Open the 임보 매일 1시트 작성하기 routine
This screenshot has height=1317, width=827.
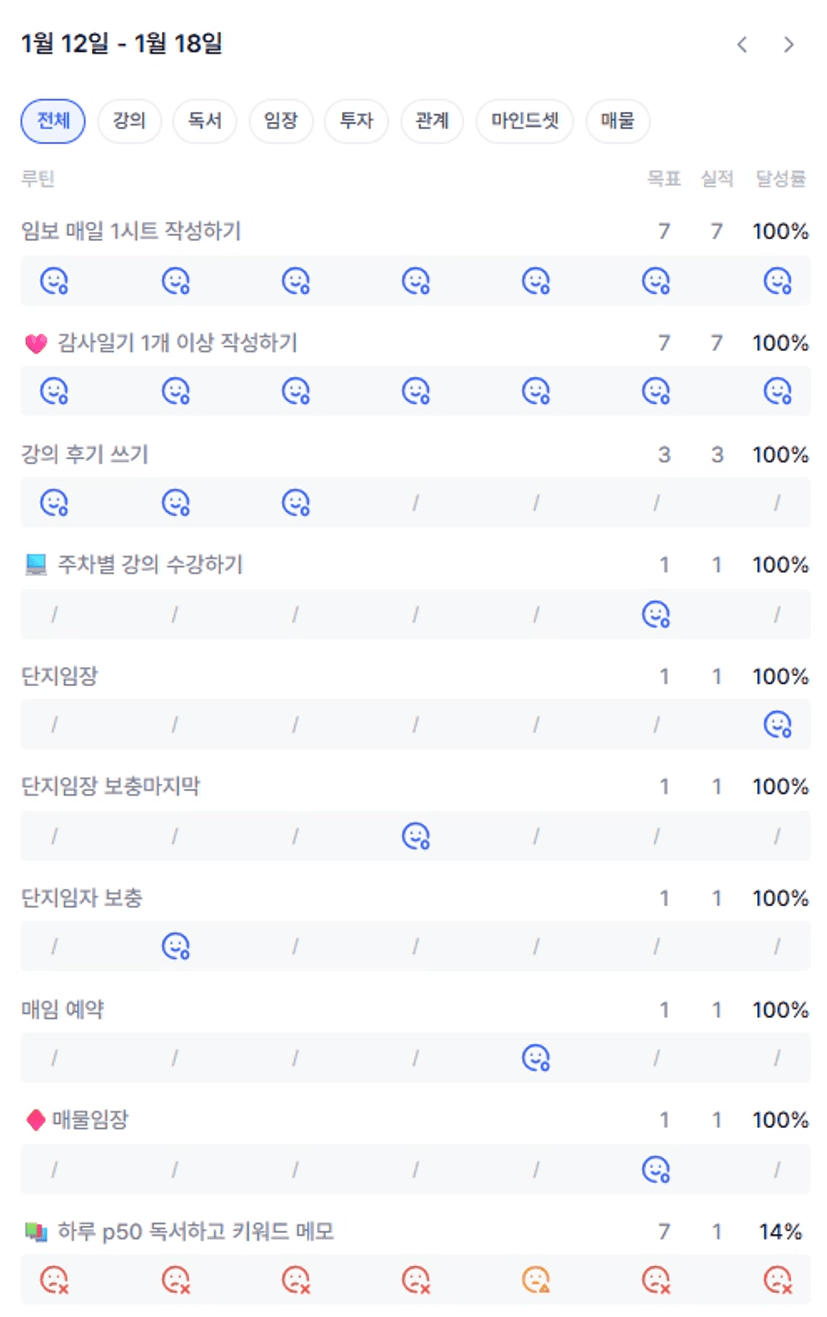pyautogui.click(x=131, y=232)
